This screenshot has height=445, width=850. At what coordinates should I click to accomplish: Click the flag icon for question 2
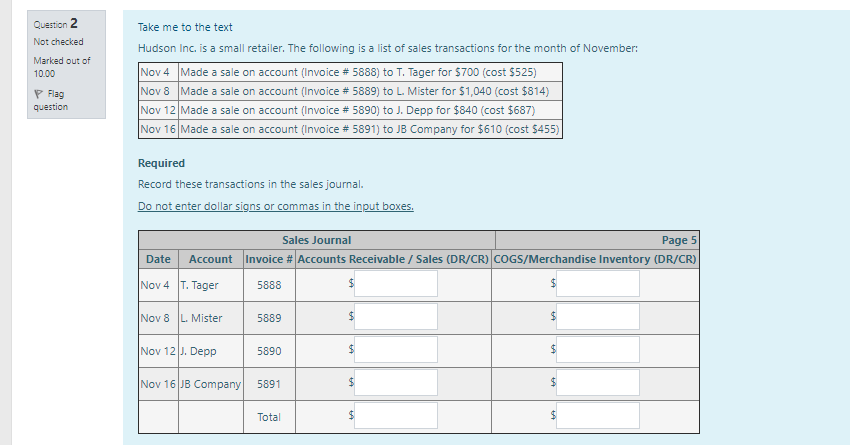(x=38, y=94)
